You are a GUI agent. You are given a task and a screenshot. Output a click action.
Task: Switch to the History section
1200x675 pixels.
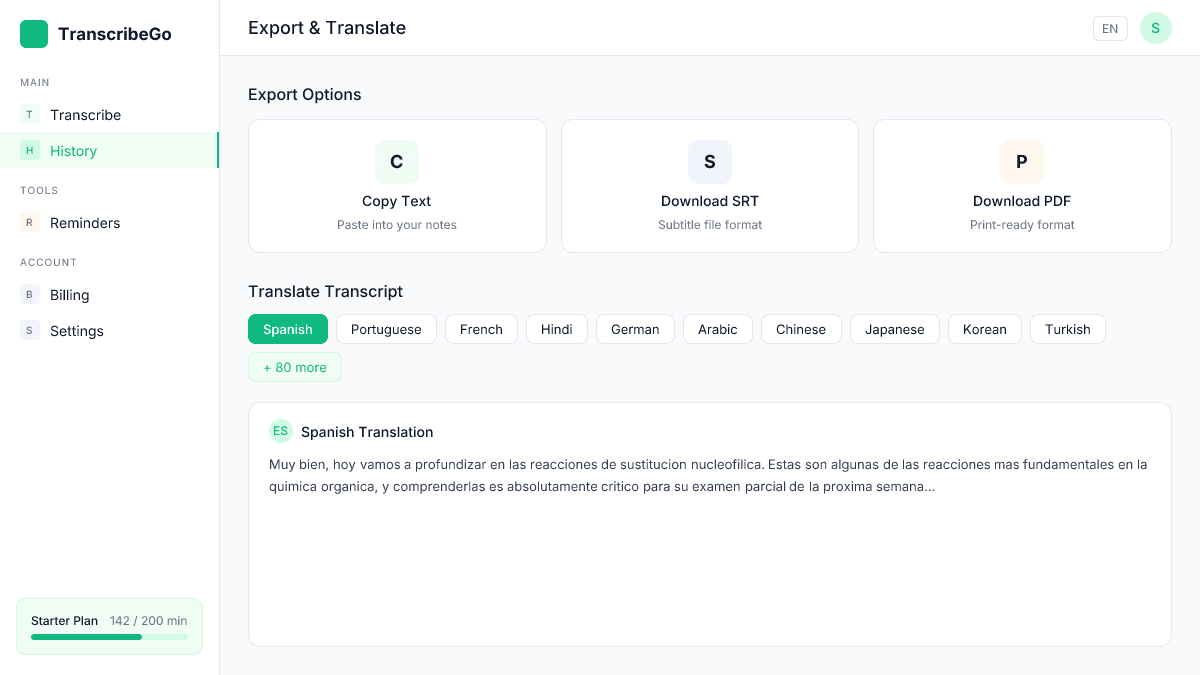click(x=73, y=151)
